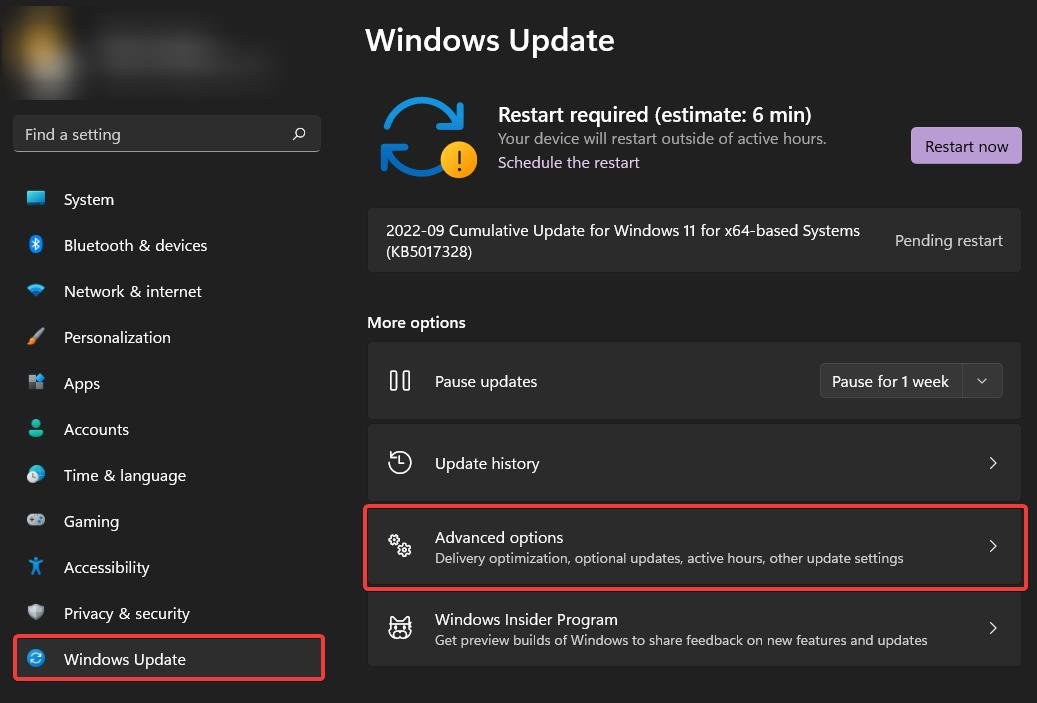Select Windows Update in the sidebar
Screen dimensions: 1037x703
(x=169, y=658)
